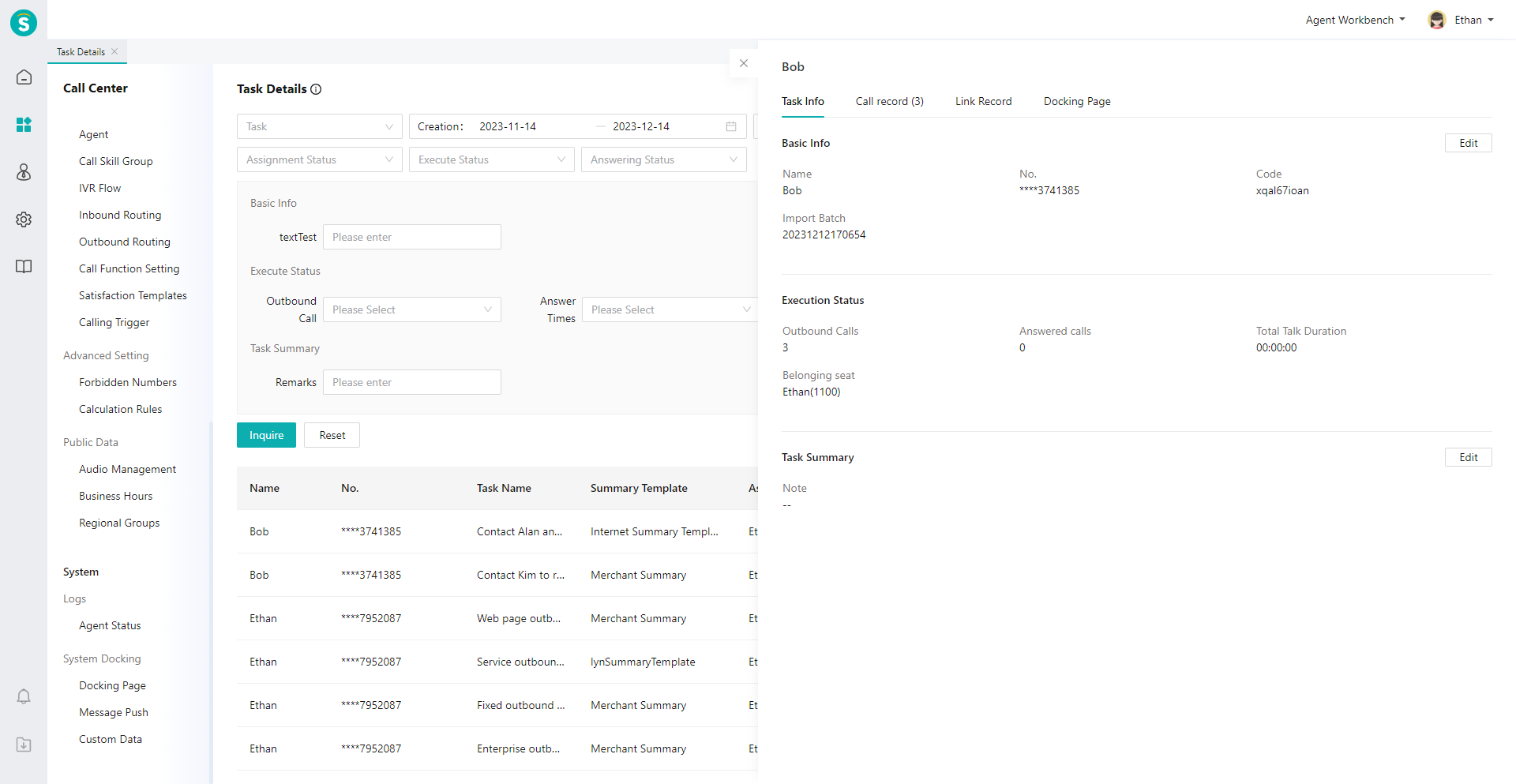Click the creation end date 2023-12-14
The height and width of the screenshot is (784, 1516).
point(641,126)
